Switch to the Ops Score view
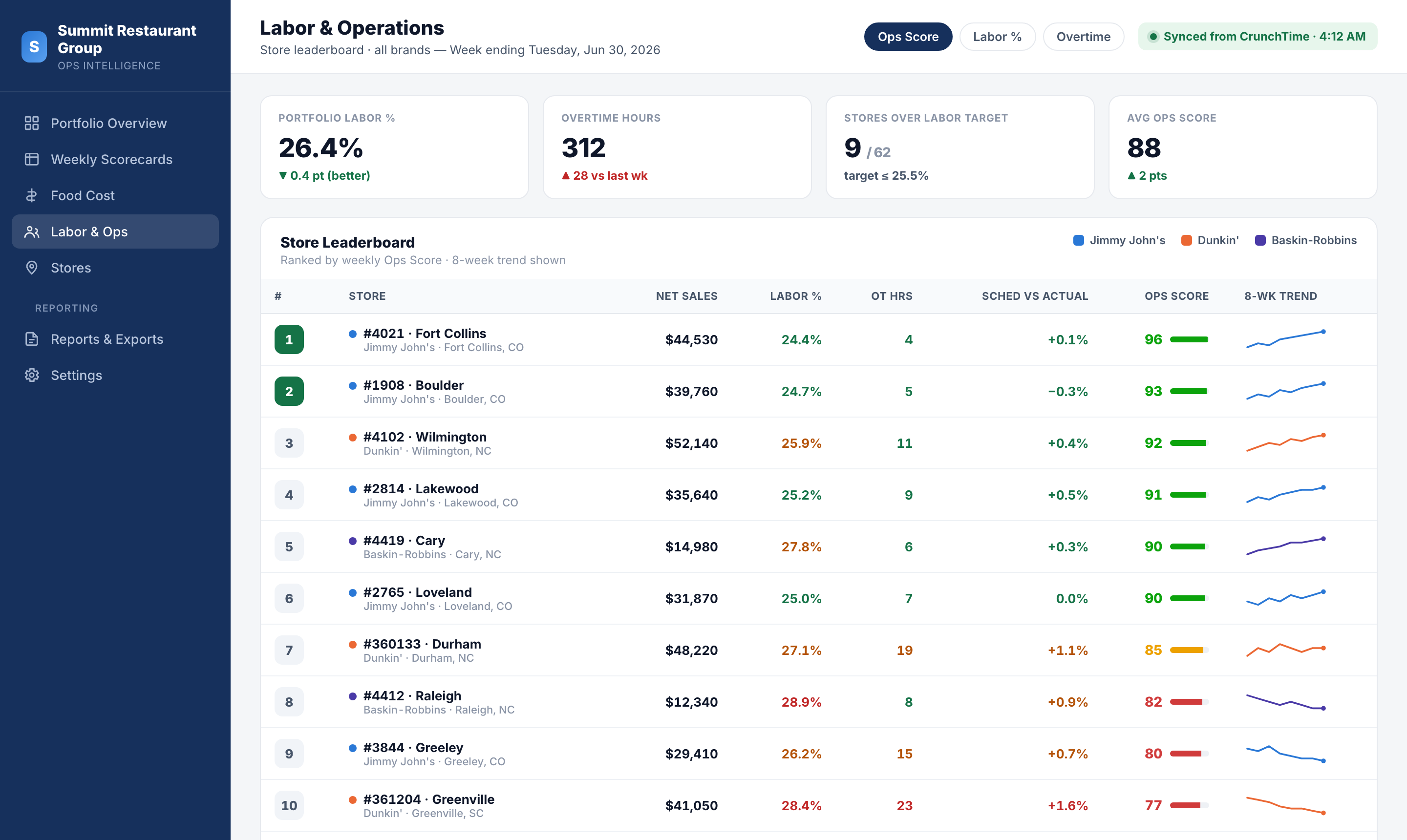 click(908, 37)
